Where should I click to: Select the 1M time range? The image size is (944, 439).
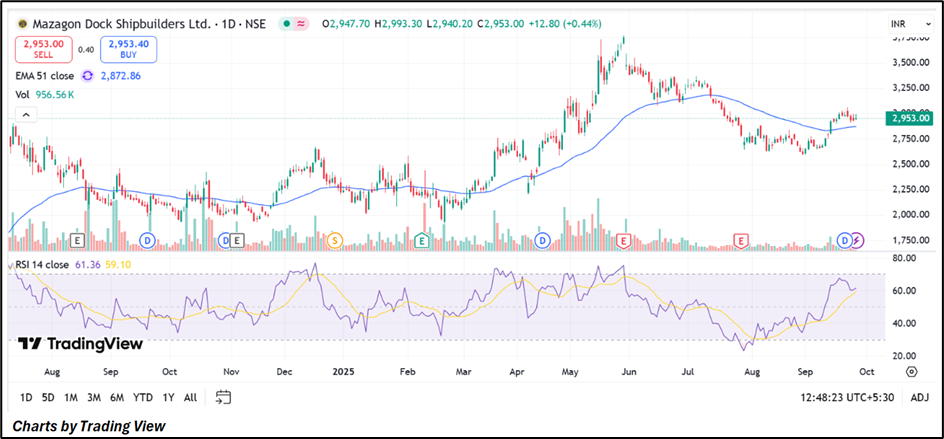pyautogui.click(x=71, y=397)
